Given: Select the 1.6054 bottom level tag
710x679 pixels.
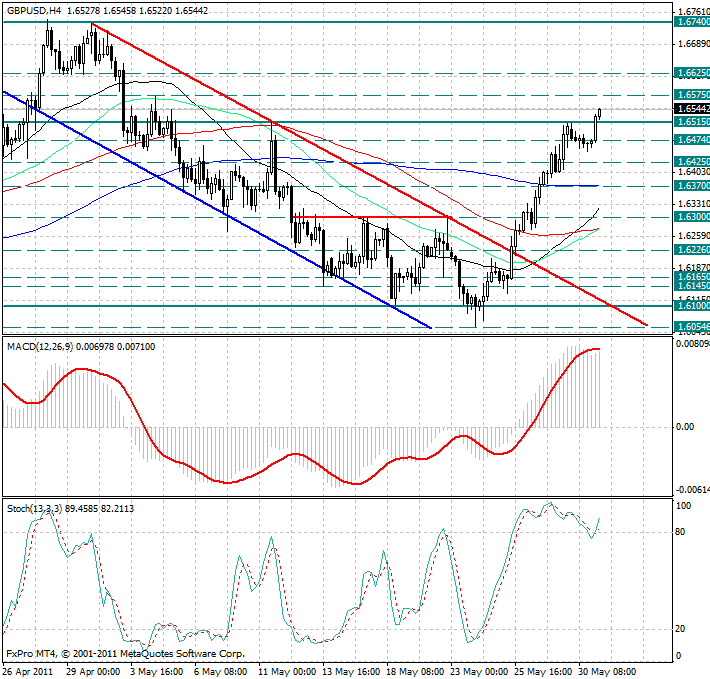Looking at the screenshot, I should tap(691, 327).
